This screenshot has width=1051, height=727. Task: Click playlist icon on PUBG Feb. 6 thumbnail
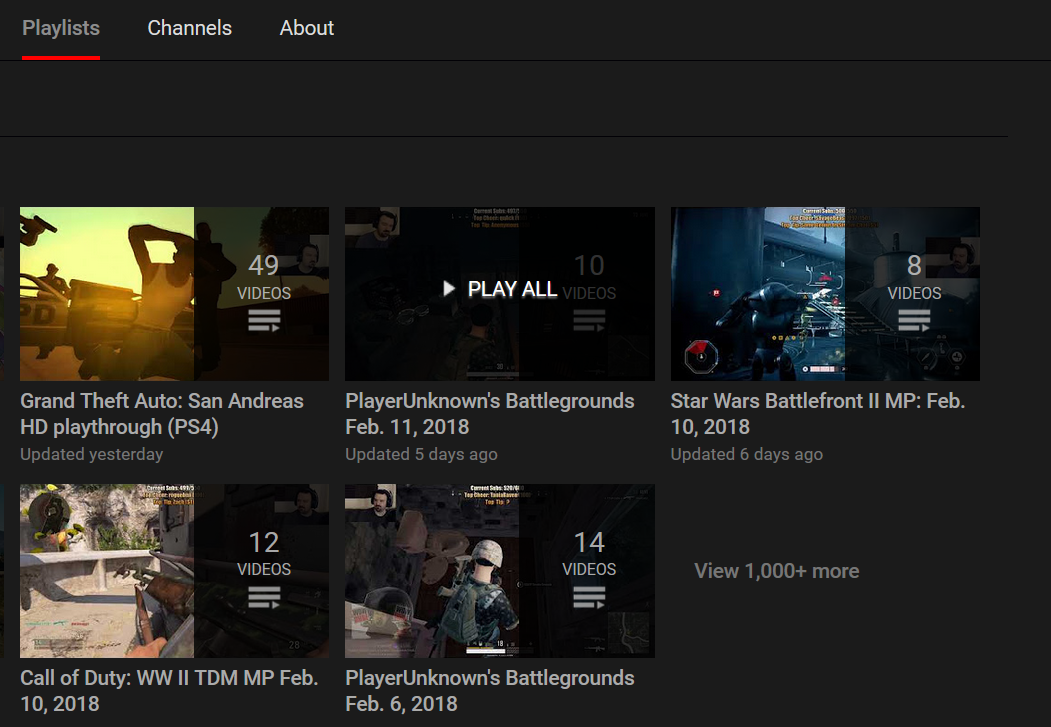coord(589,596)
